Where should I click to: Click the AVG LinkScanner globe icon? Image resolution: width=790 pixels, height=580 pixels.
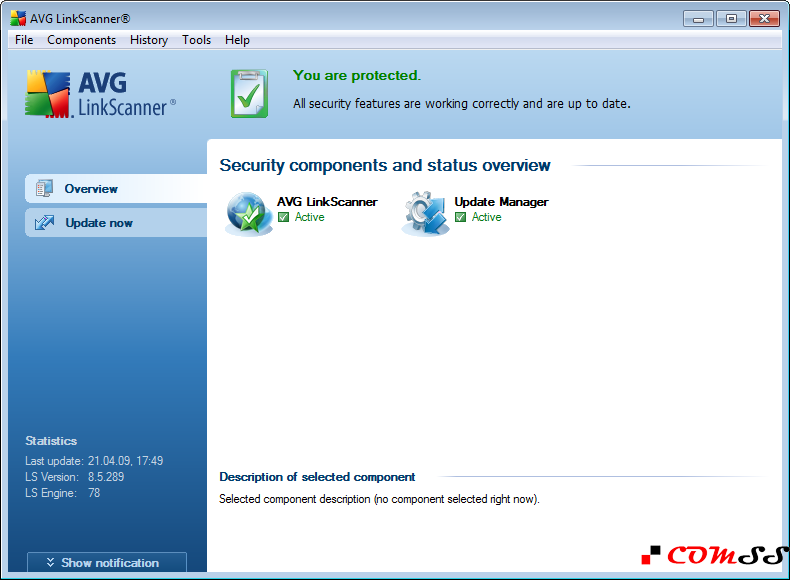(x=247, y=212)
